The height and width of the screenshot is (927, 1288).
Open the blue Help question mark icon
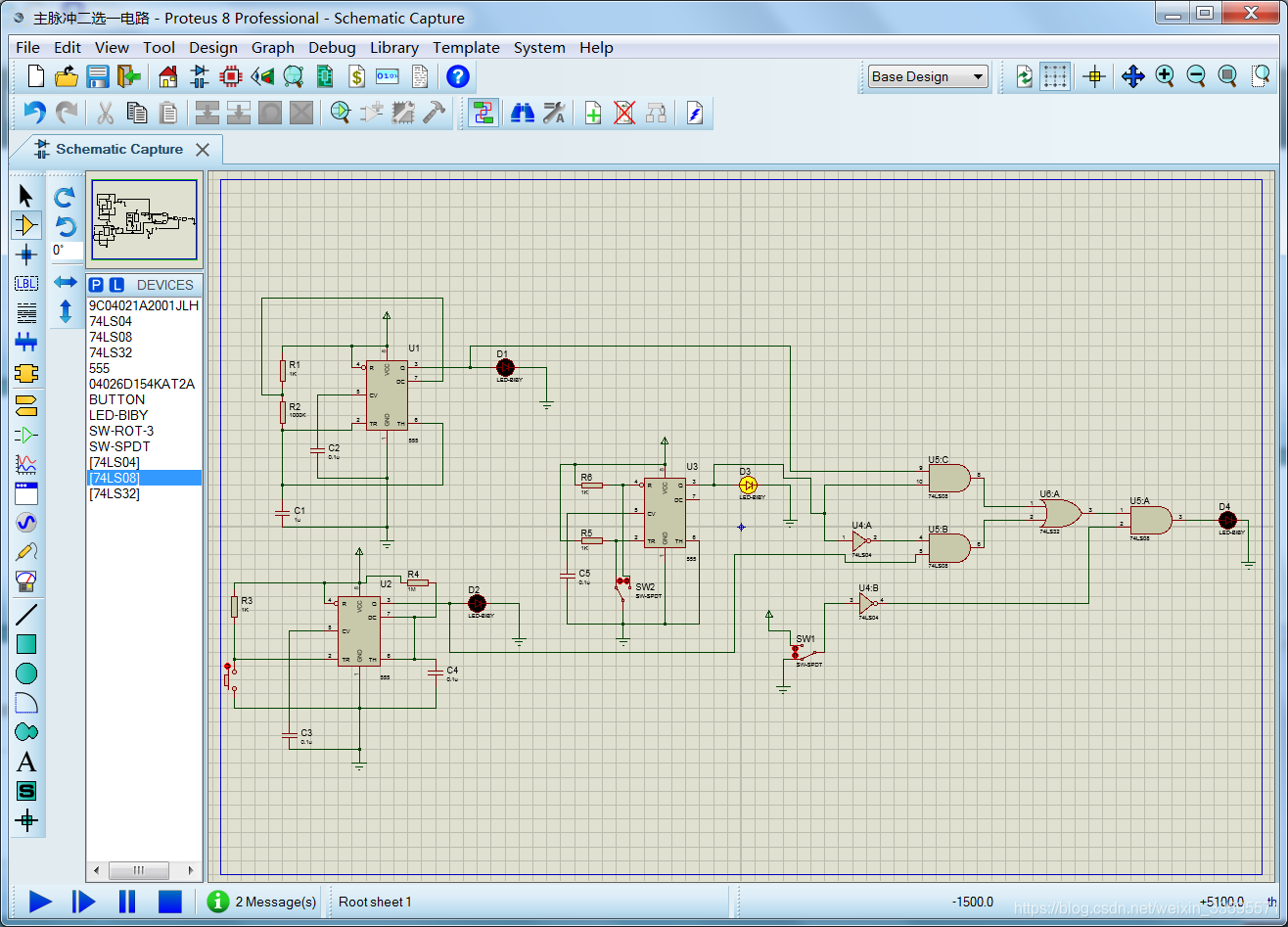[458, 76]
